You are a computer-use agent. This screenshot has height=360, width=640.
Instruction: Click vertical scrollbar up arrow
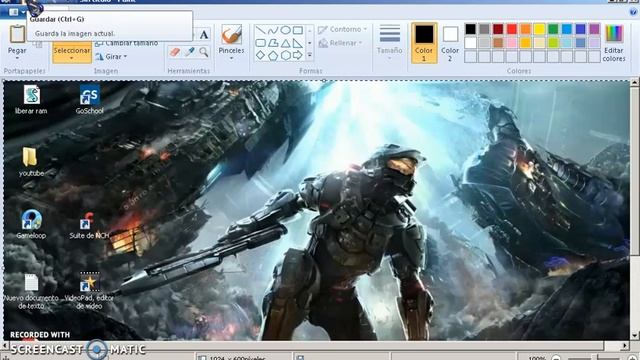(634, 82)
